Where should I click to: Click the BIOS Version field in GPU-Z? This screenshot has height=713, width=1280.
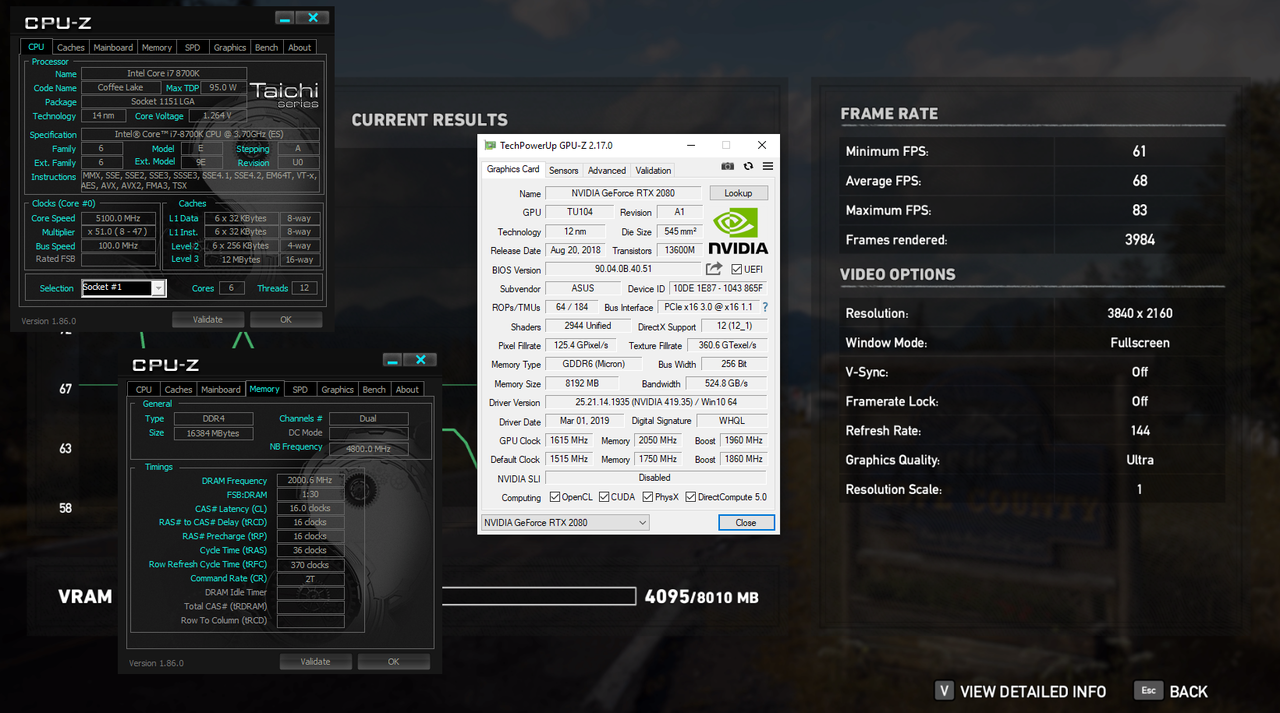click(623, 269)
